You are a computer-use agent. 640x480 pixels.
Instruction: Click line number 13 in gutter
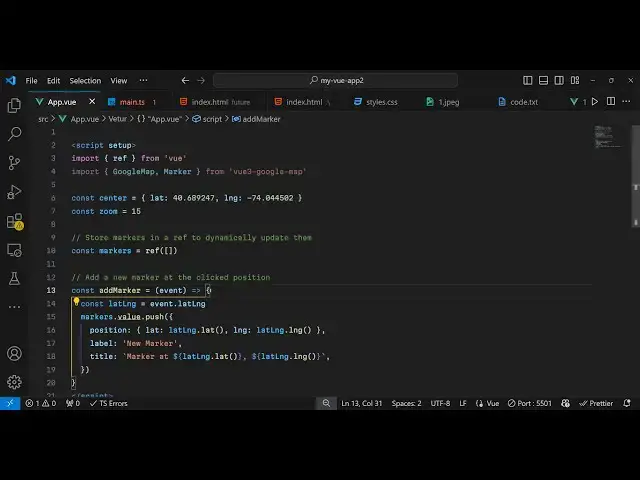click(51, 290)
